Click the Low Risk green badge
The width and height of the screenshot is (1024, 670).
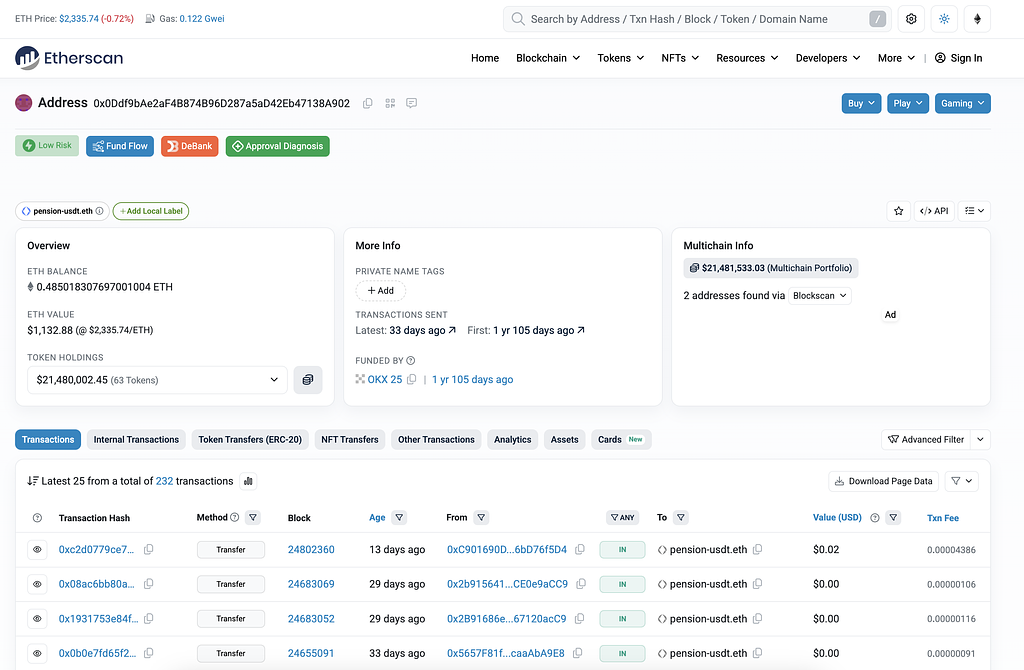coord(47,146)
